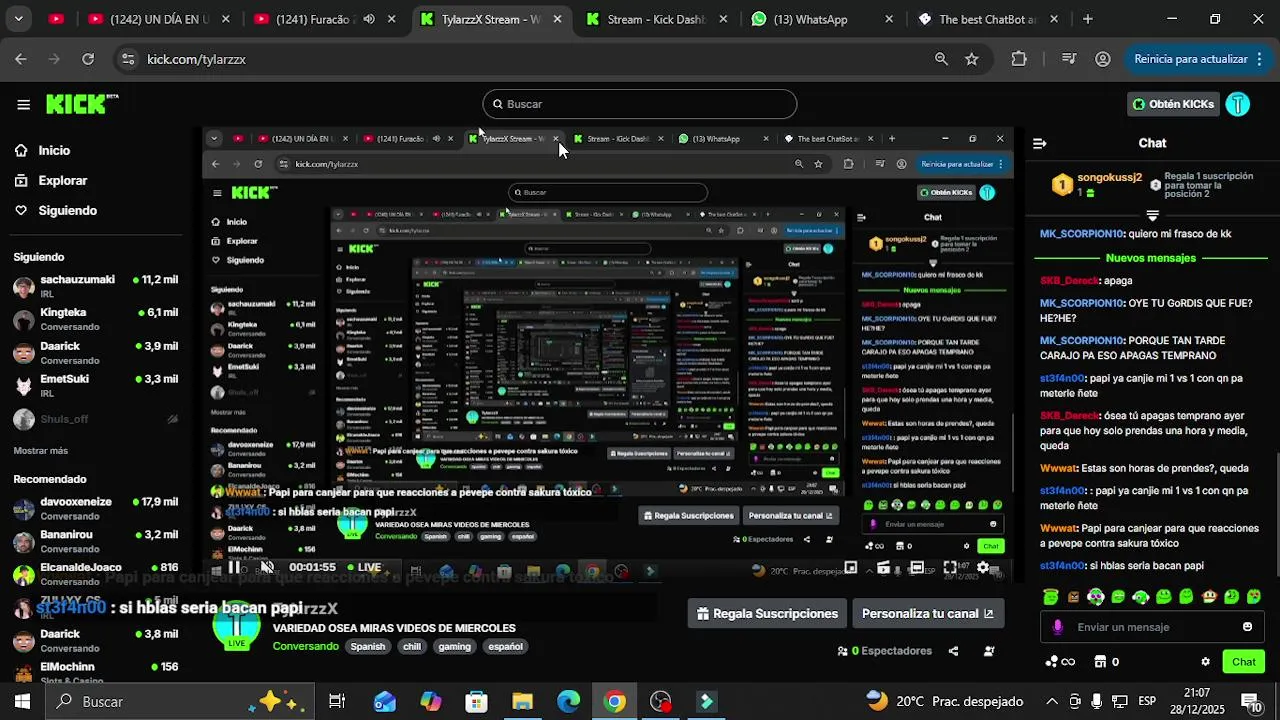Open stream player settings gear
The height and width of the screenshot is (720, 1280).
tap(983, 567)
